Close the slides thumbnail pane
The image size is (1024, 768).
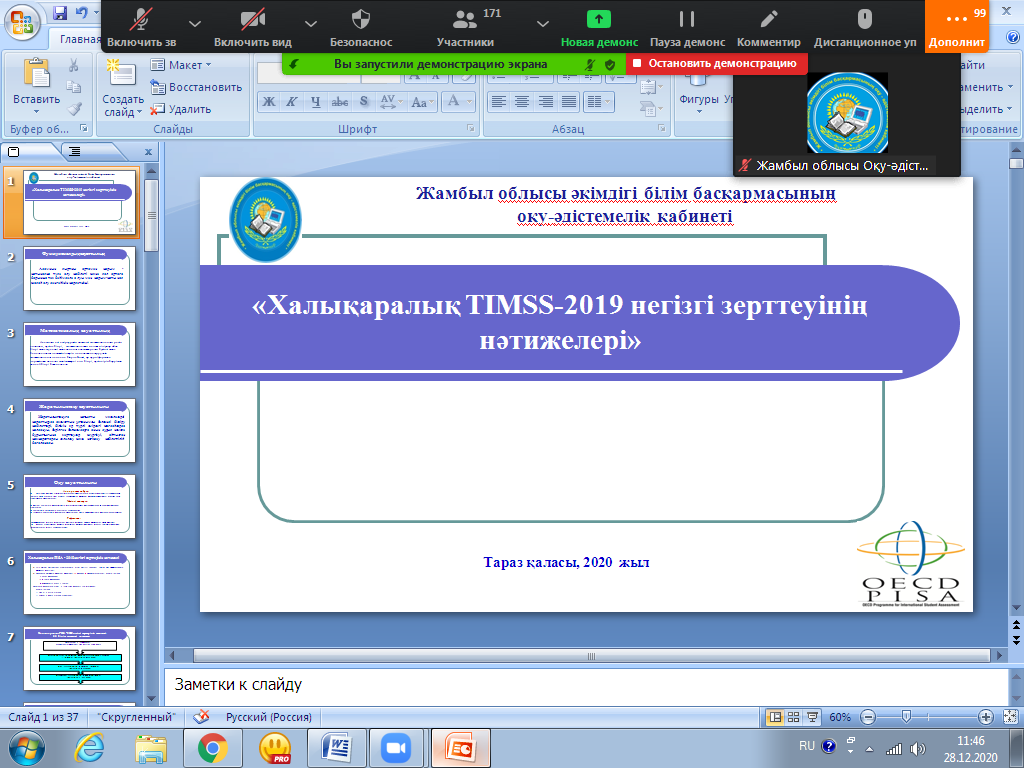pos(148,152)
